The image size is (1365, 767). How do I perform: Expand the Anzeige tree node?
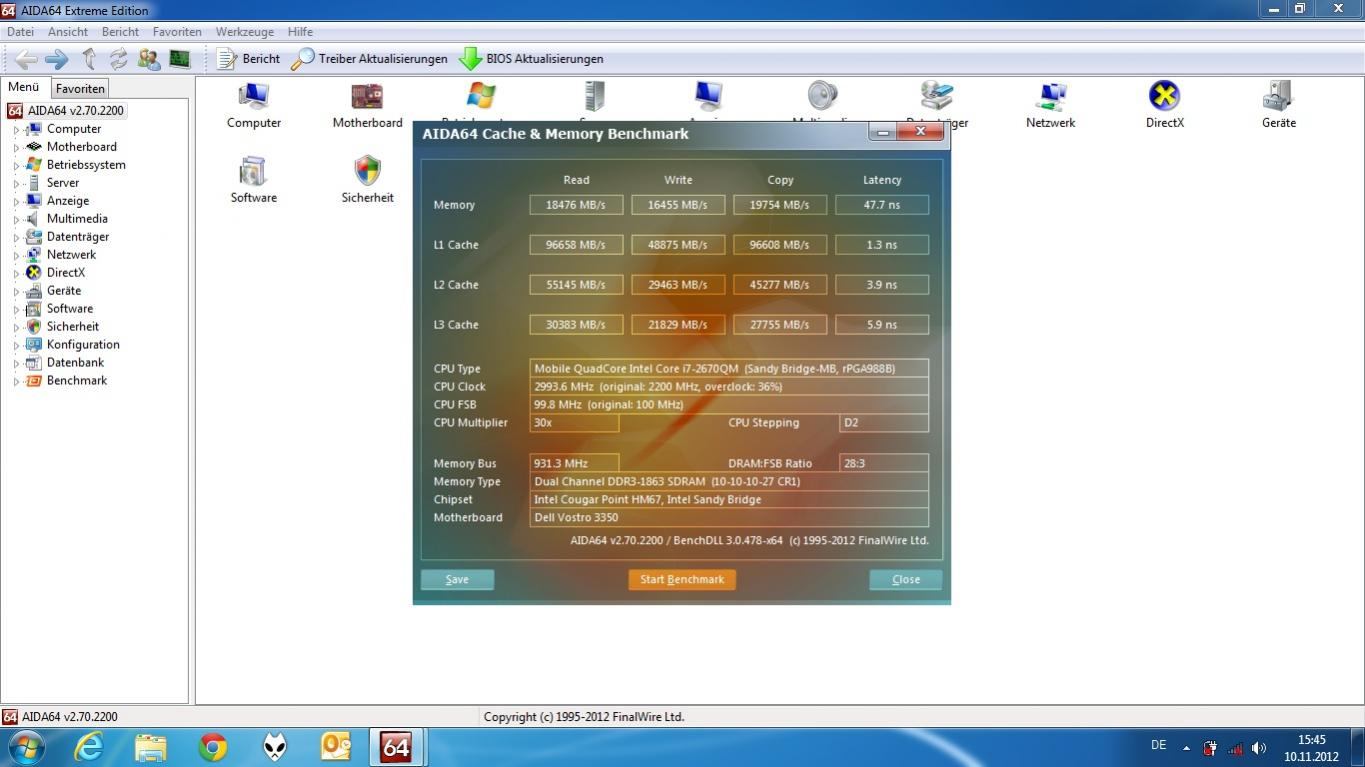16,201
